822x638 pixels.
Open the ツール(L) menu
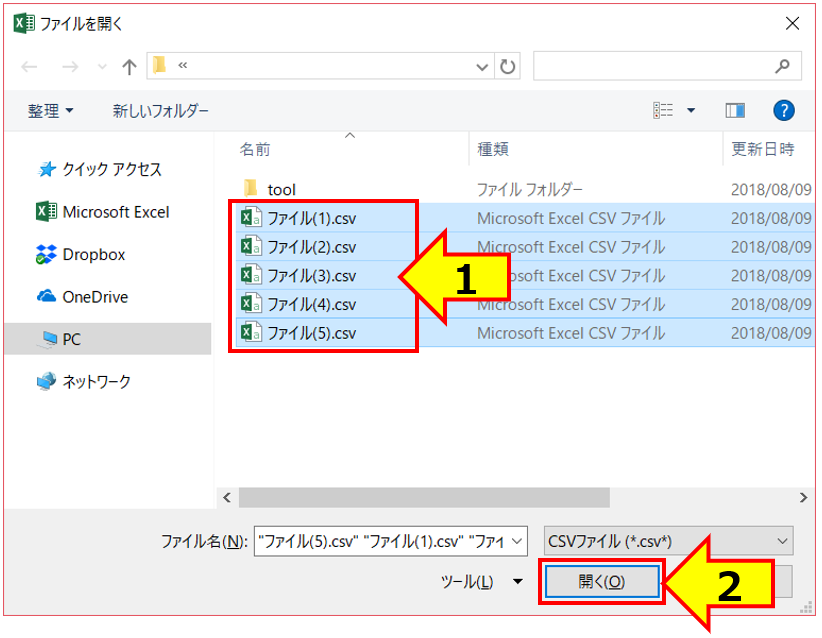(x=482, y=581)
